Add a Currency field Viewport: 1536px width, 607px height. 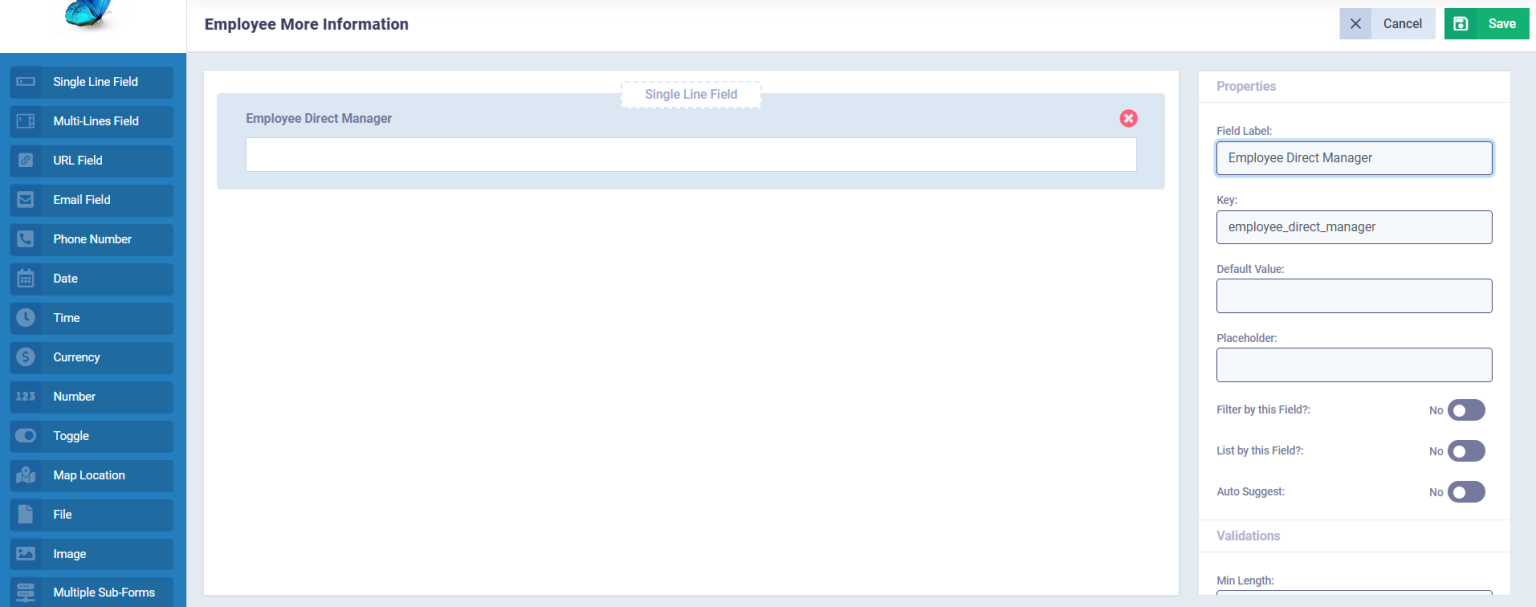click(91, 357)
